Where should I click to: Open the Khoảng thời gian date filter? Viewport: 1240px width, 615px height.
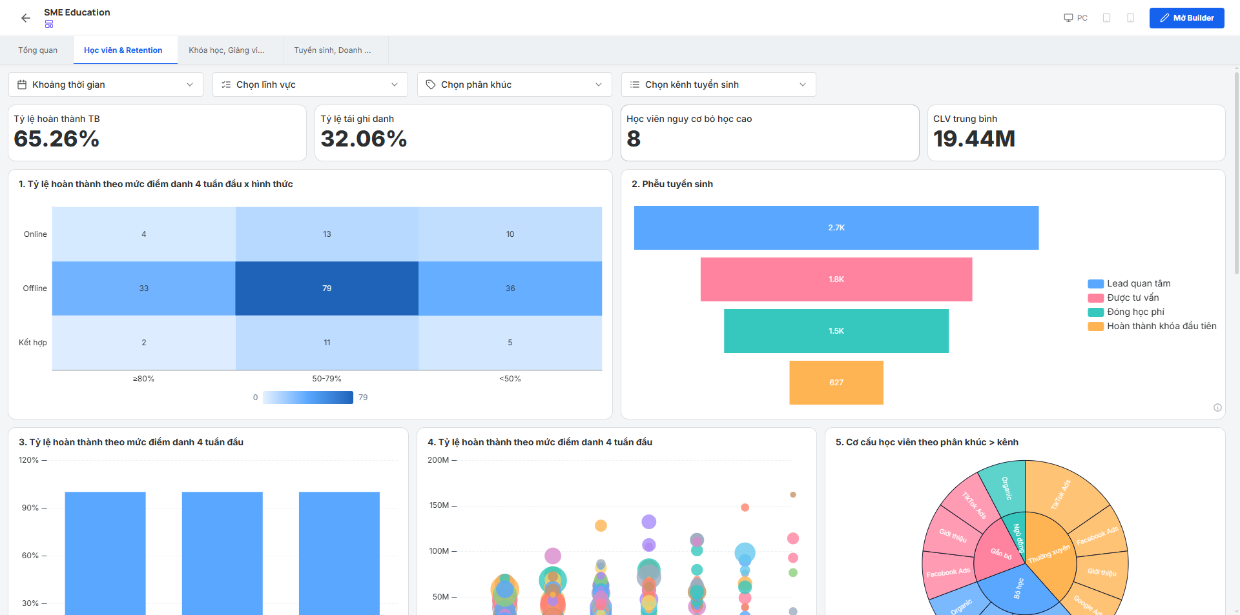point(106,85)
